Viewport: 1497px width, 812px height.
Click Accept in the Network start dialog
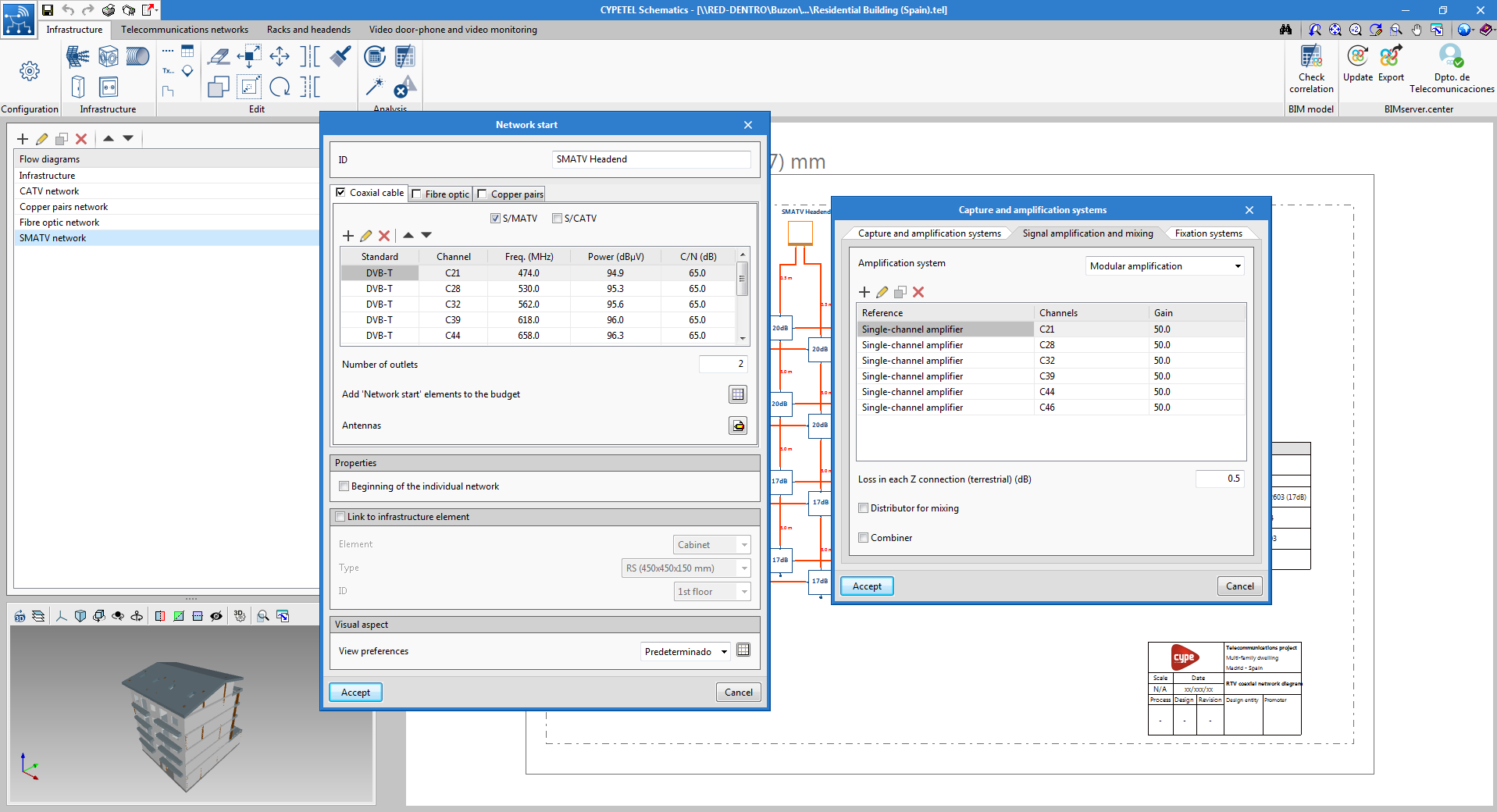click(355, 693)
